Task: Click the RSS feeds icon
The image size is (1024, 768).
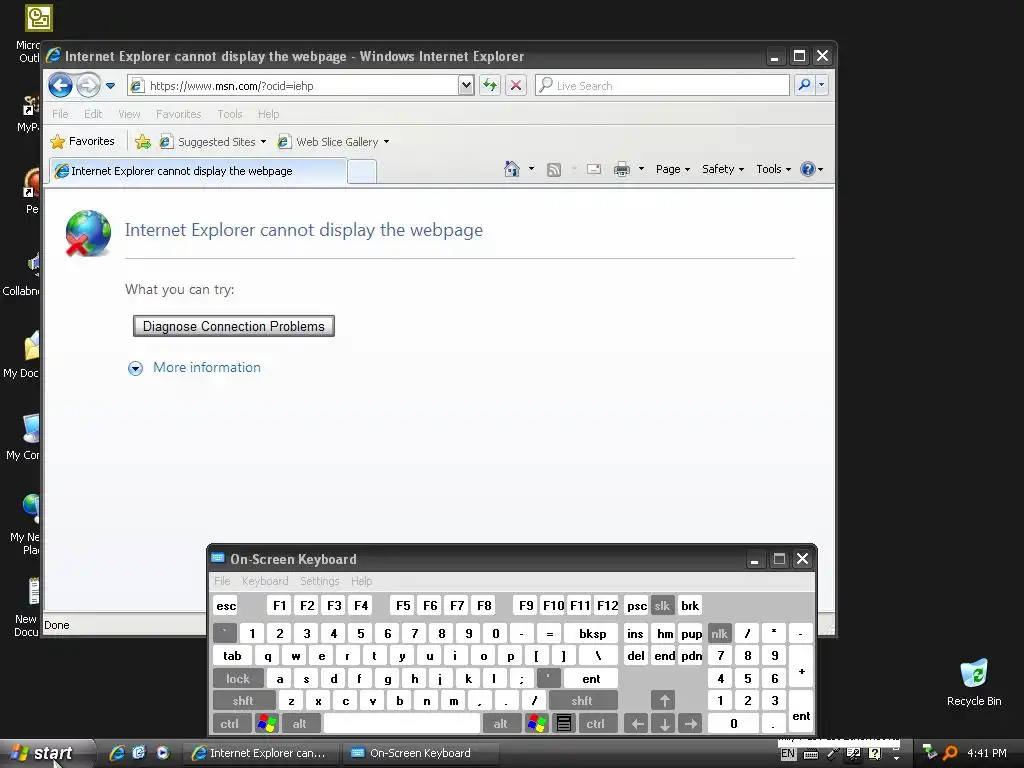Action: coord(554,170)
